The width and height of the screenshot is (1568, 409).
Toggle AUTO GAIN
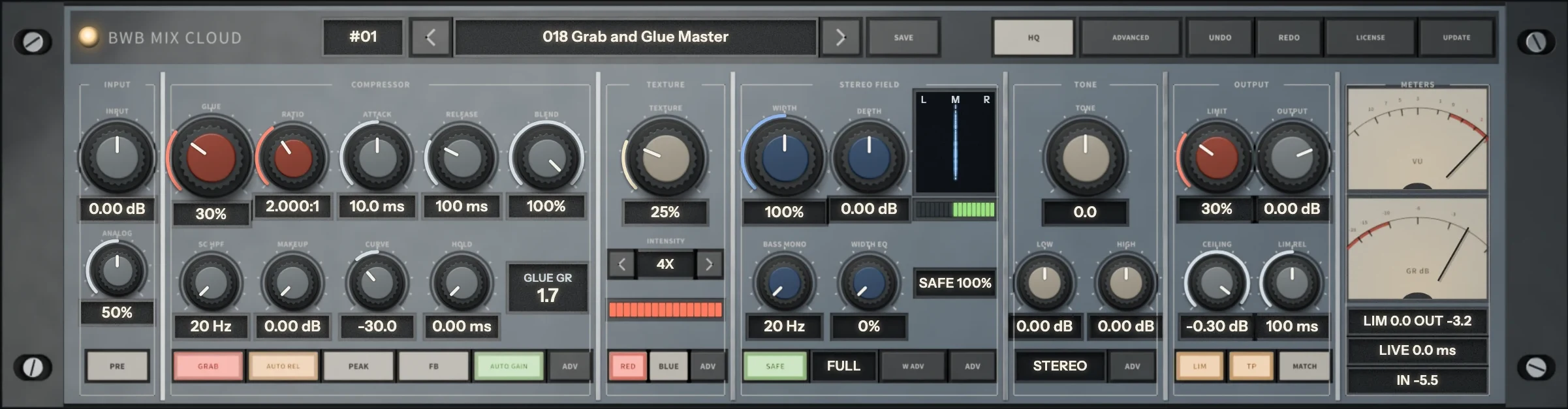509,366
